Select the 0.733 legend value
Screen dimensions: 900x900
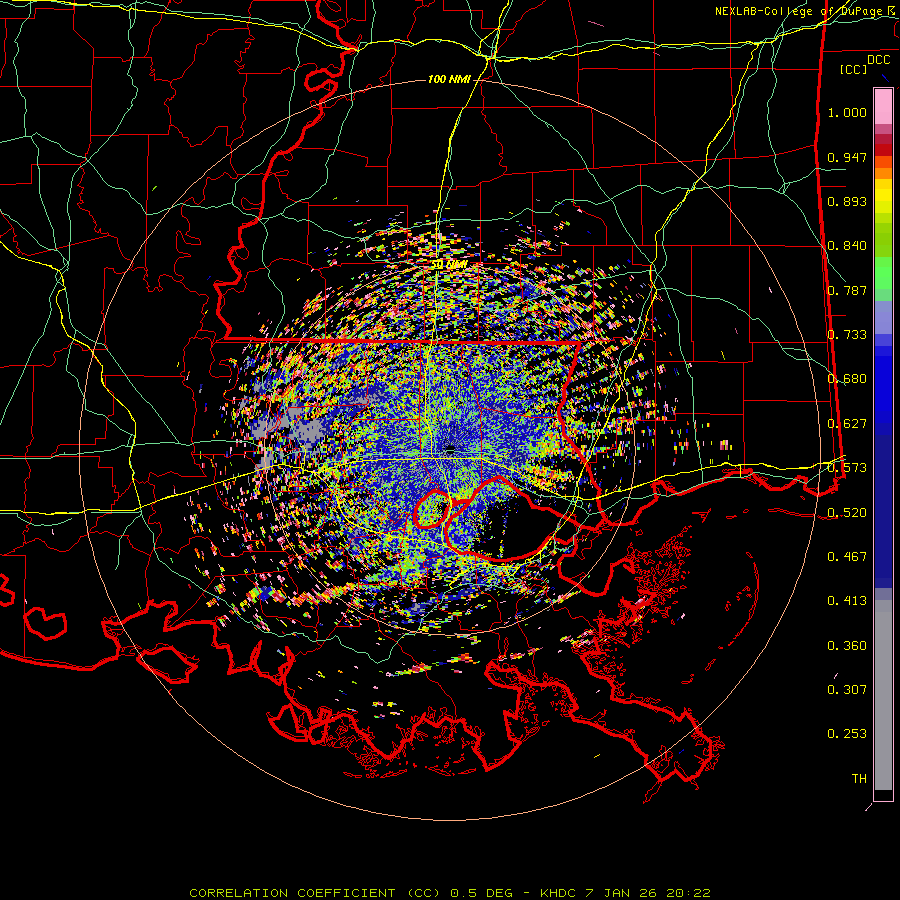point(847,335)
